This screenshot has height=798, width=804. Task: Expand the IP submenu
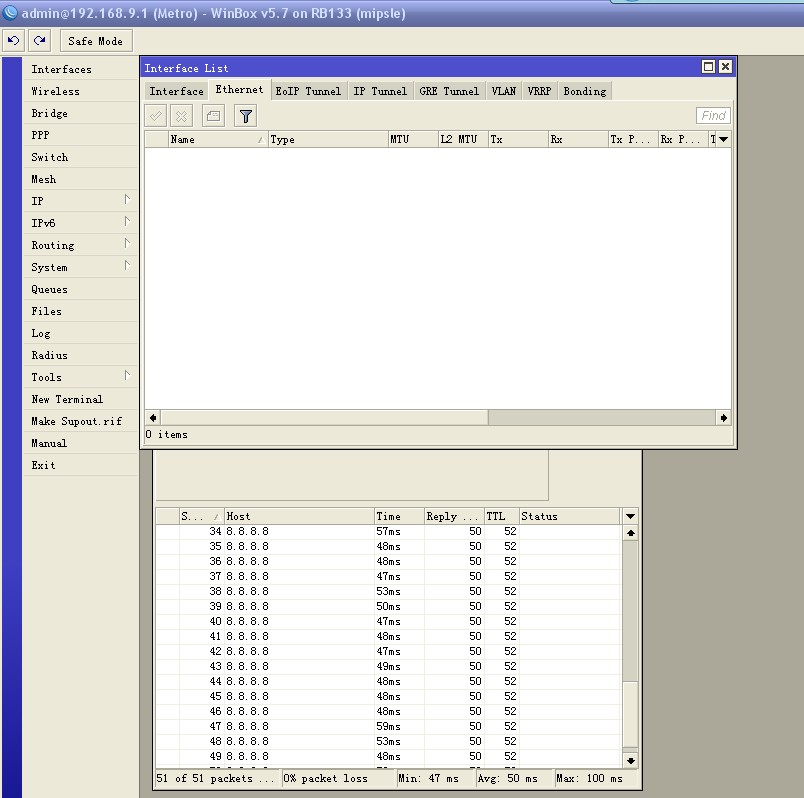(x=81, y=201)
